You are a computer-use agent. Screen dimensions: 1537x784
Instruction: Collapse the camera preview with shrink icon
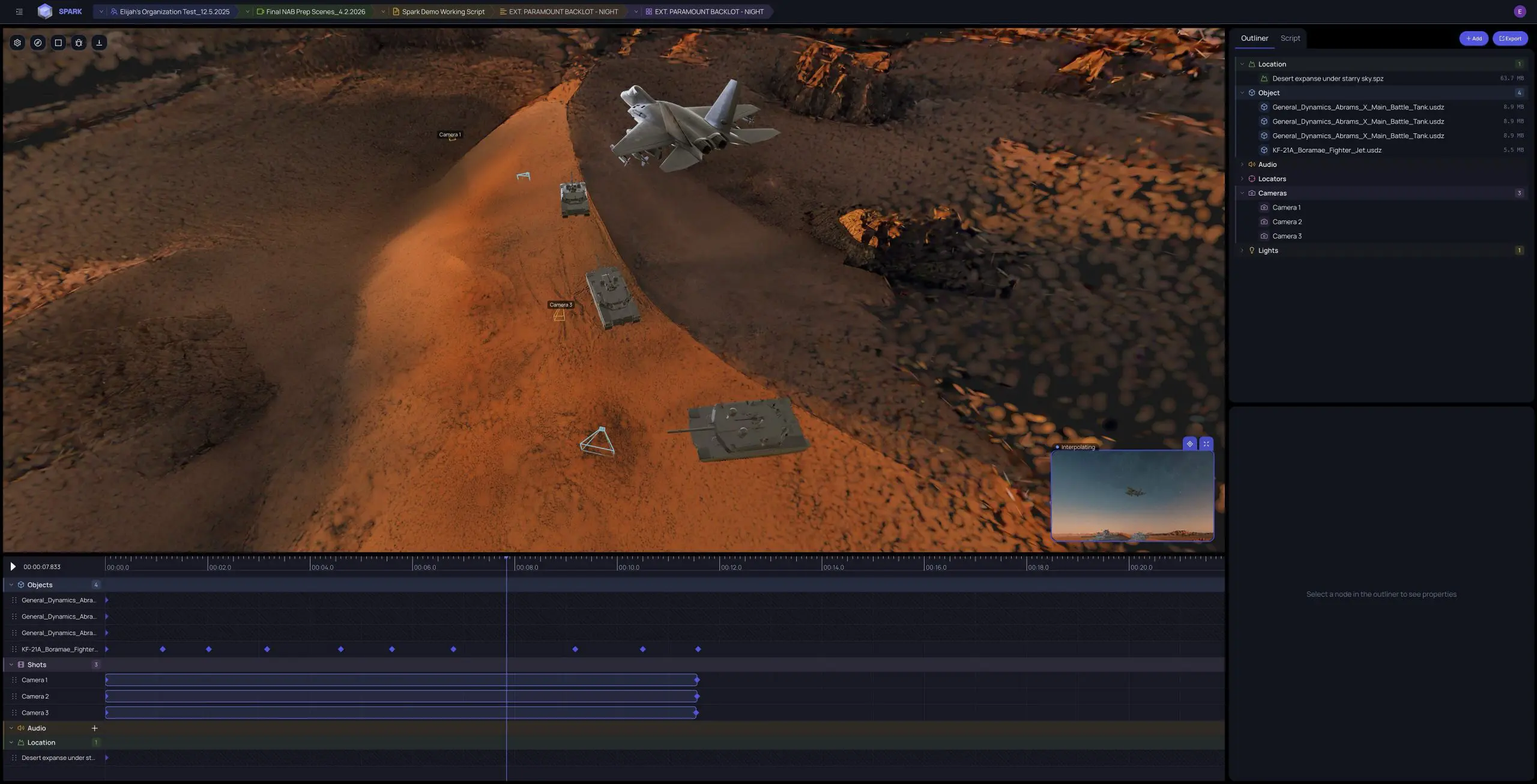click(x=1206, y=444)
